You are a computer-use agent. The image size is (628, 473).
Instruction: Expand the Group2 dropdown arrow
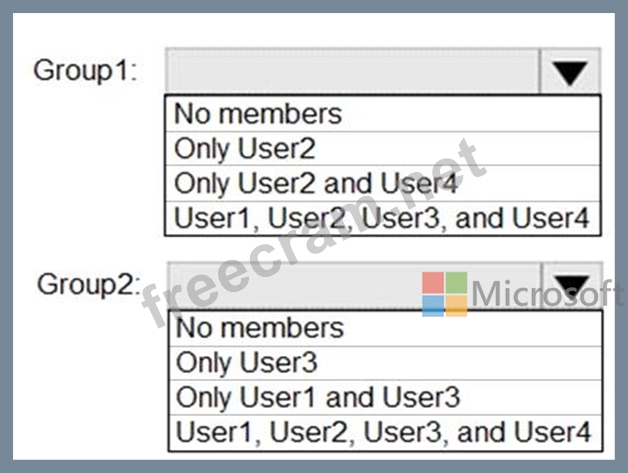point(570,285)
